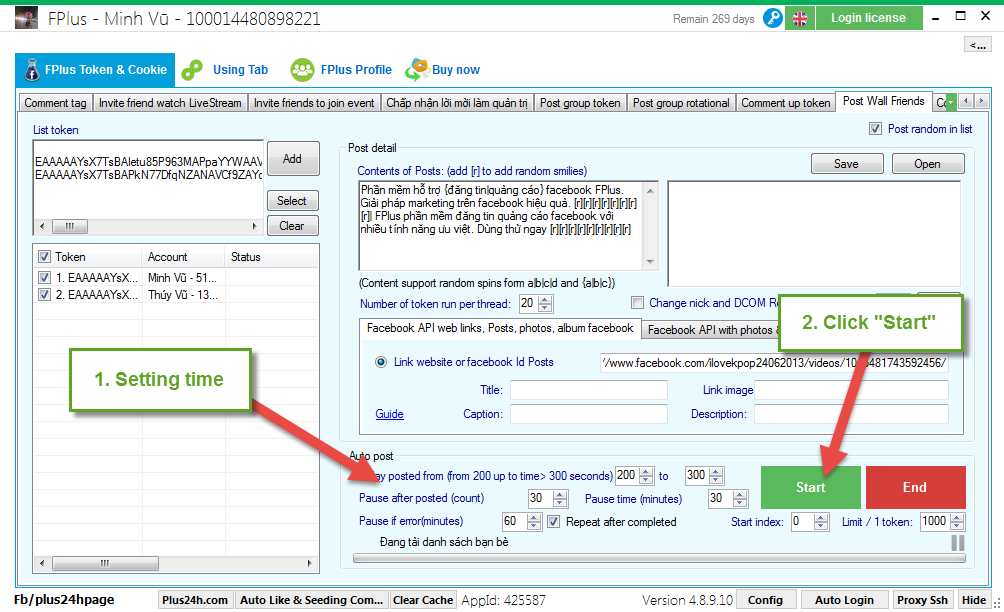Open saved post content
This screenshot has height=612, width=1004.
click(x=927, y=164)
